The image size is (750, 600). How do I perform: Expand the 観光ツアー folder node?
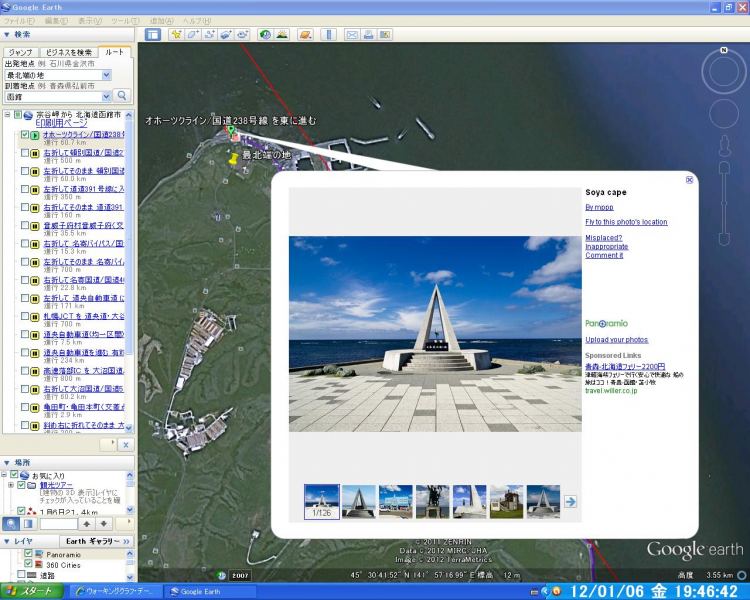(x=11, y=485)
